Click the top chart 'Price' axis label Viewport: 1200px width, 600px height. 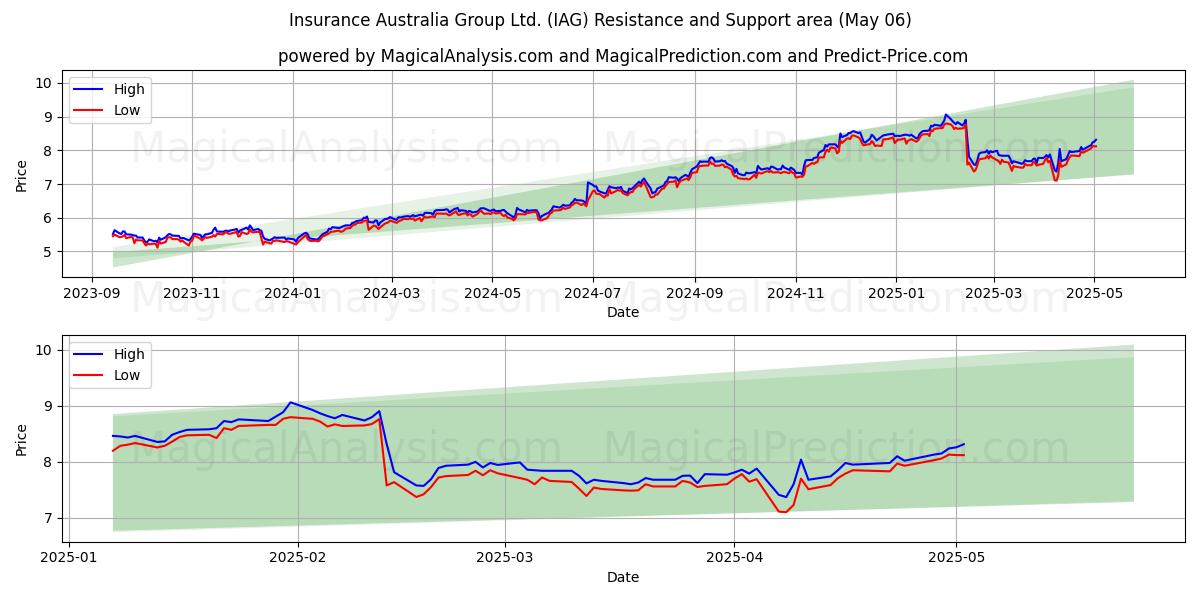(x=22, y=174)
